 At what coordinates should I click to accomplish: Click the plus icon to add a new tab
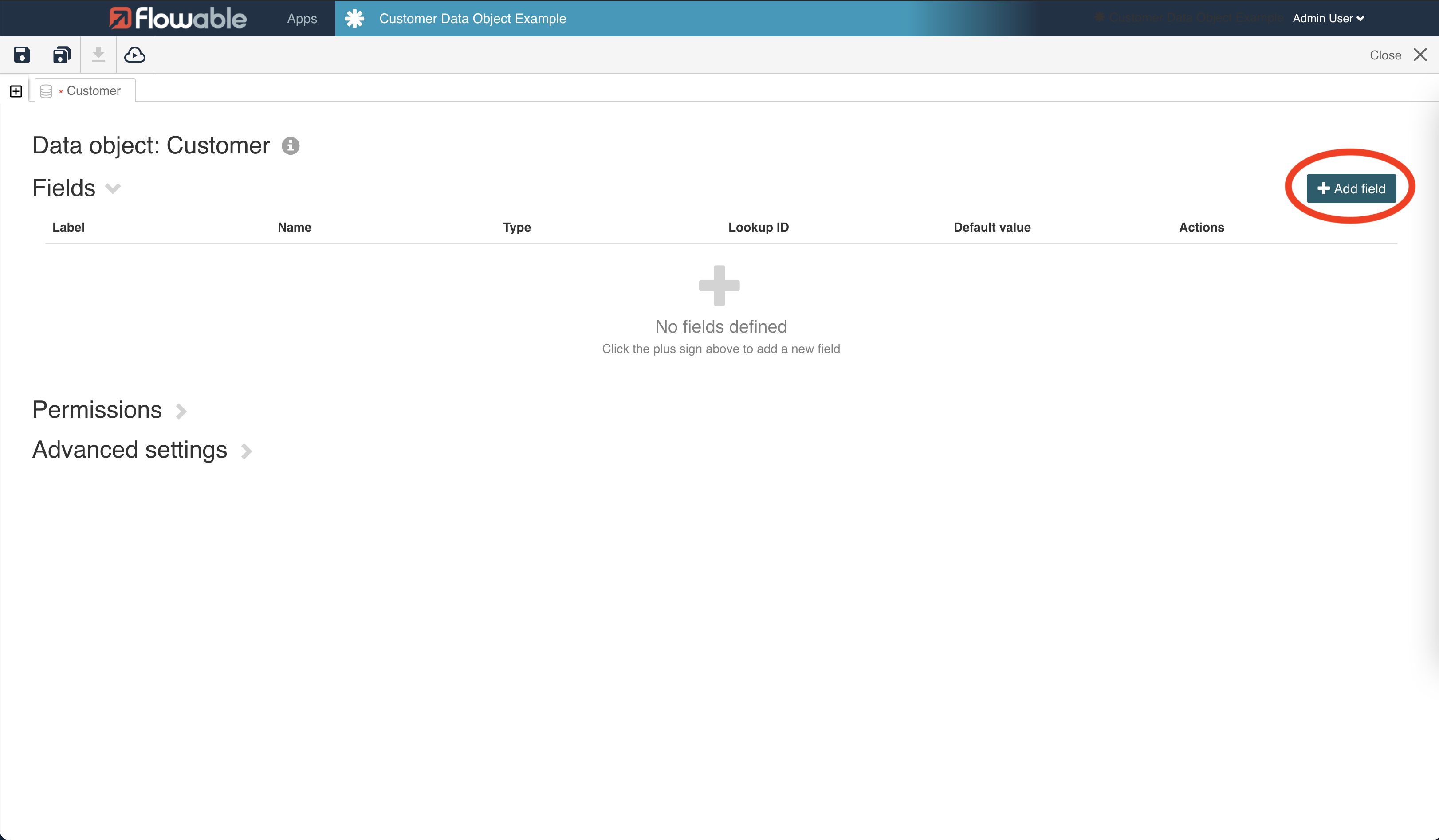tap(16, 90)
